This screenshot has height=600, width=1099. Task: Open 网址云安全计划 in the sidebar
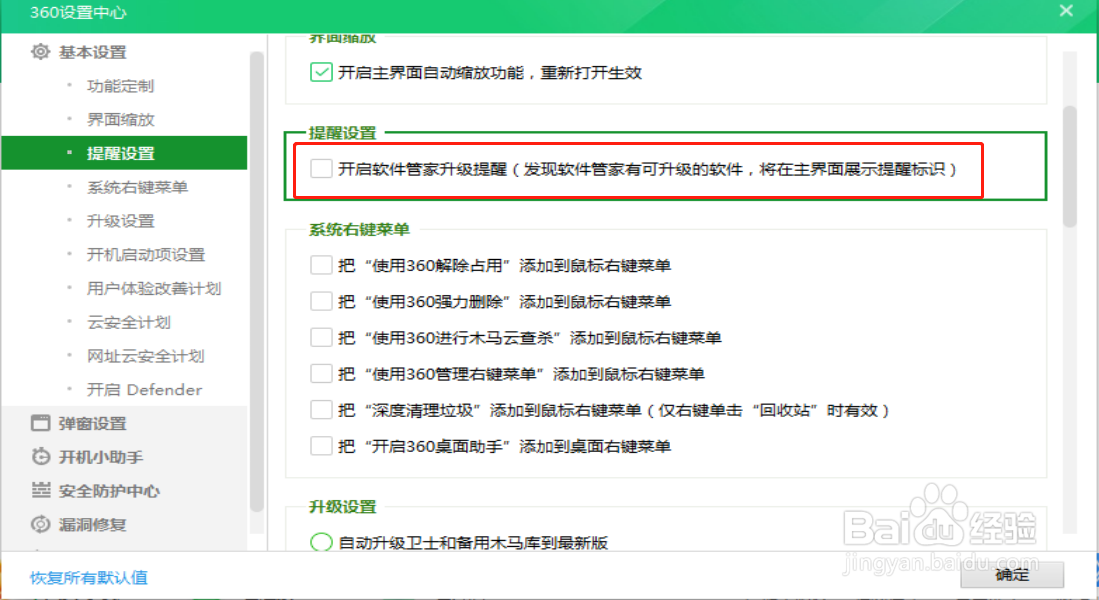[x=145, y=355]
